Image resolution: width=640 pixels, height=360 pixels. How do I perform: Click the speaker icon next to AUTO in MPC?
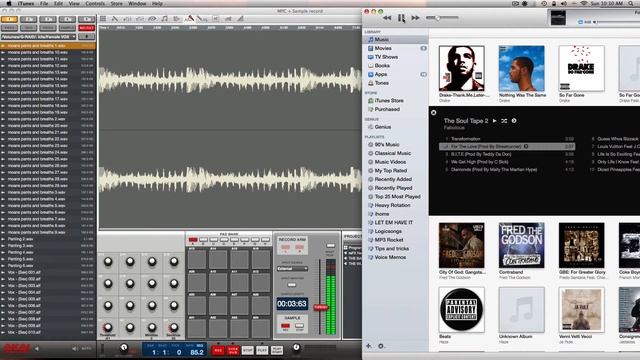pyautogui.click(x=75, y=349)
